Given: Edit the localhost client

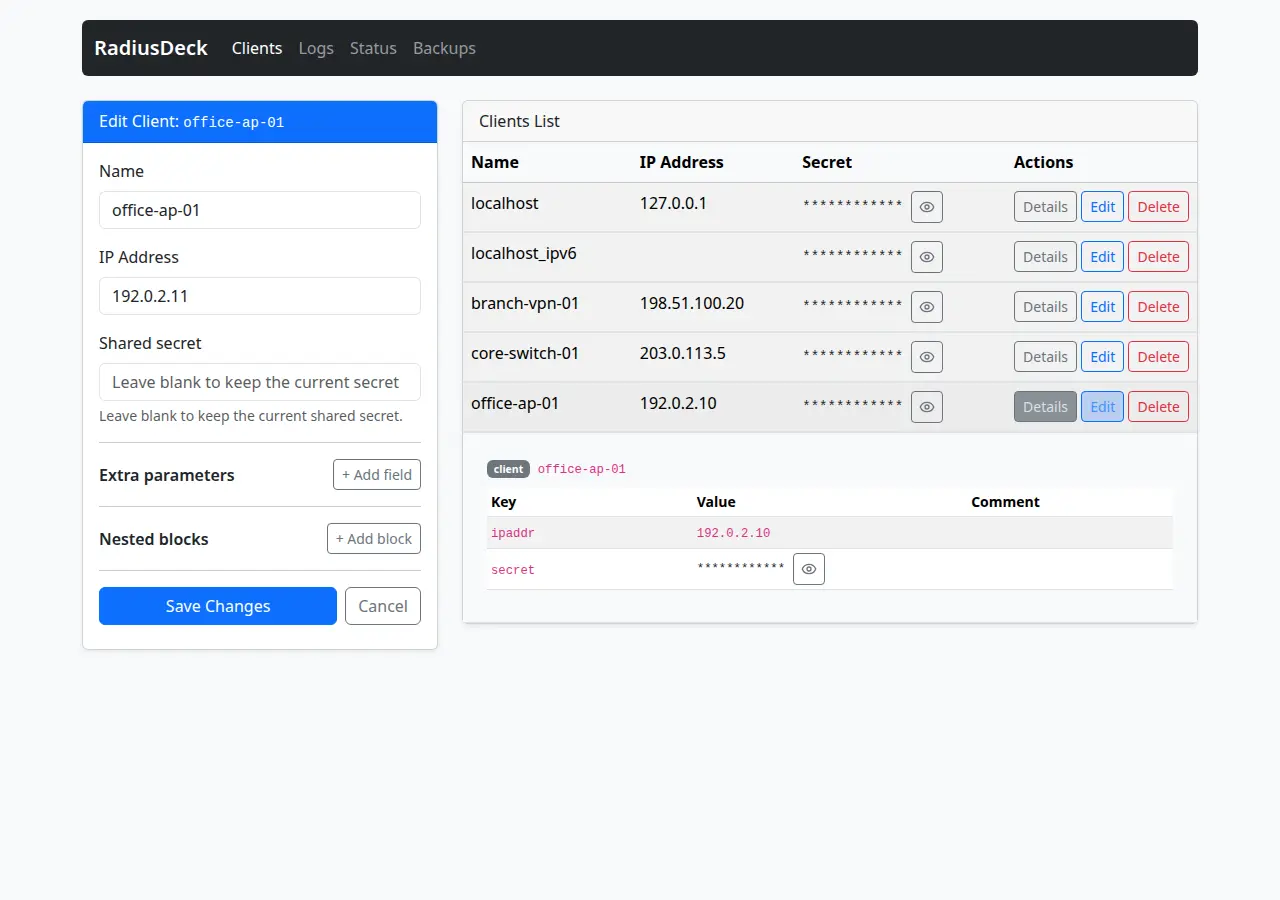Looking at the screenshot, I should pyautogui.click(x=1102, y=207).
